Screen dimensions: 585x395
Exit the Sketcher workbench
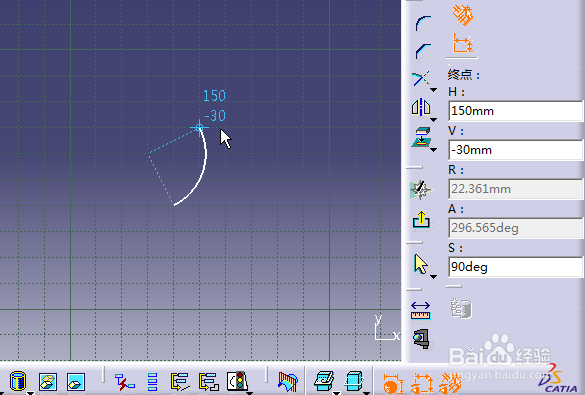click(x=422, y=220)
